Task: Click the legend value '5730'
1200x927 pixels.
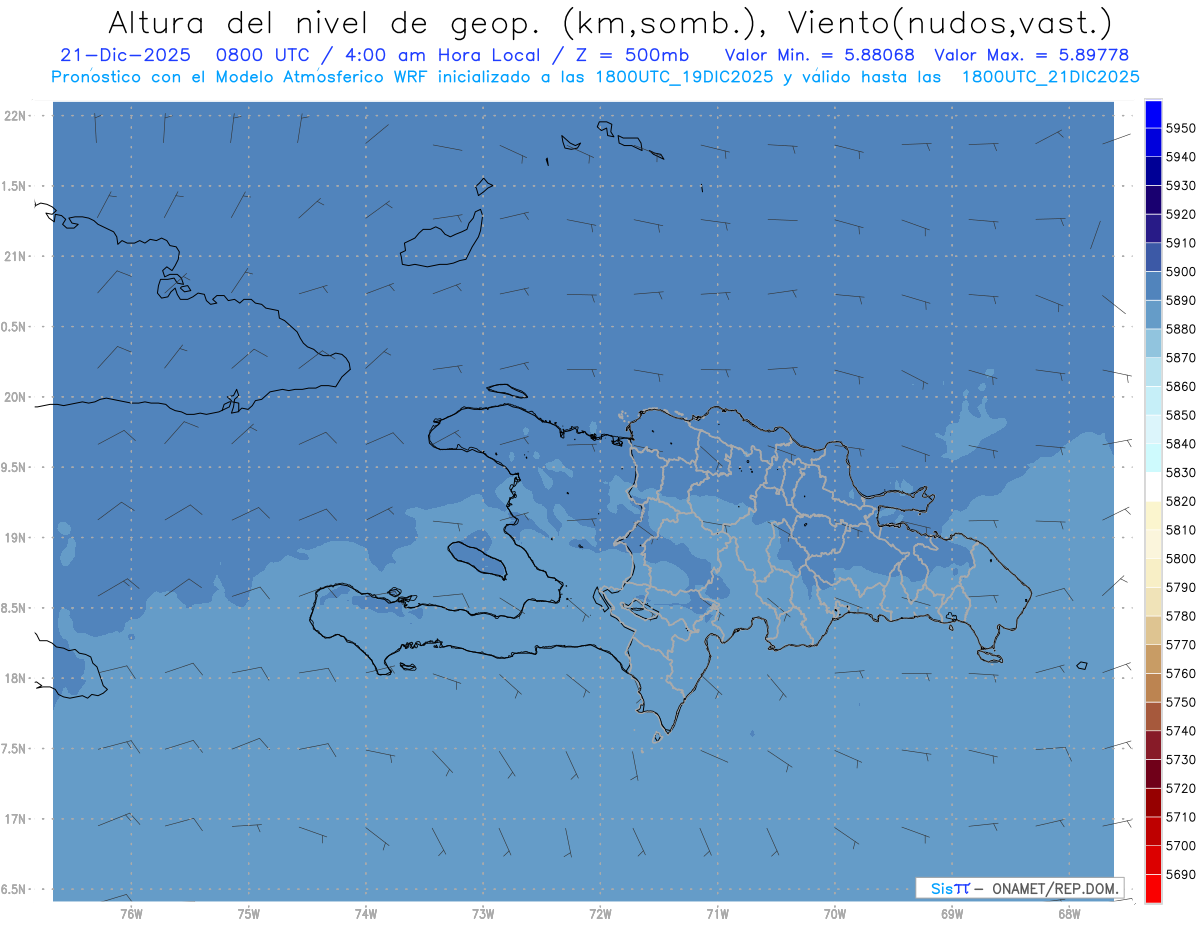Action: [1180, 759]
